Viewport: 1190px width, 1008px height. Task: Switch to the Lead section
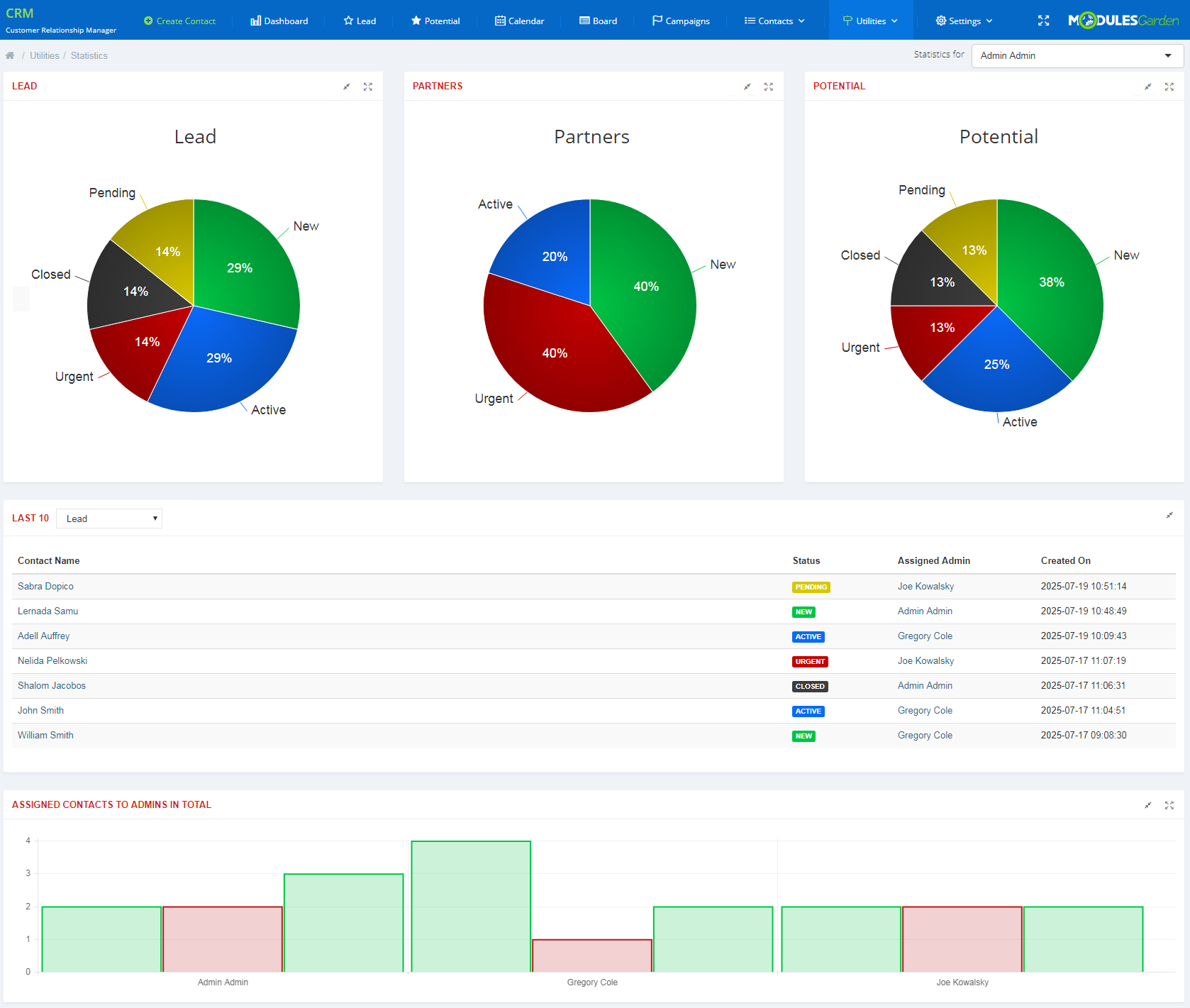point(359,21)
